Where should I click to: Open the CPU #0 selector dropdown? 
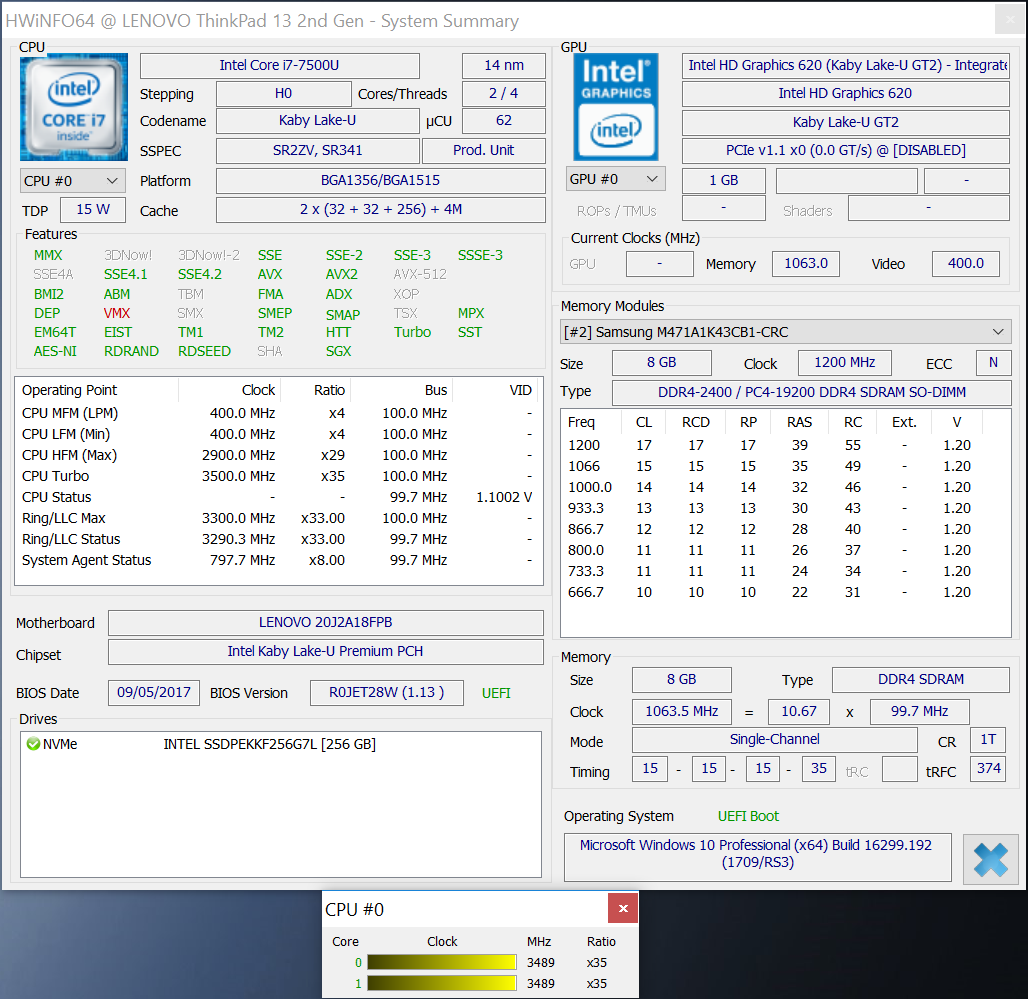pos(72,181)
